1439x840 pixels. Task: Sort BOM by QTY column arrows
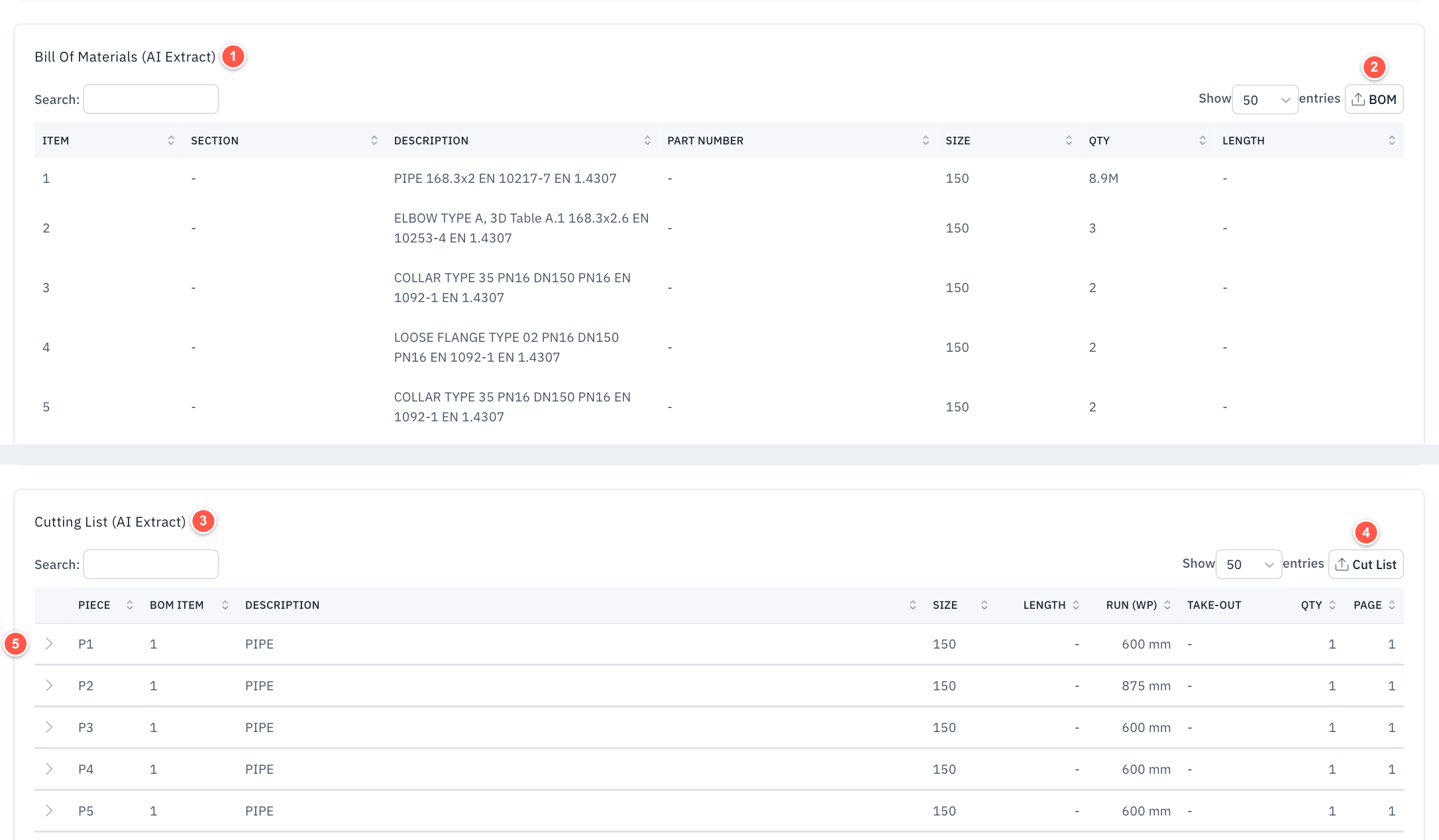point(1202,140)
